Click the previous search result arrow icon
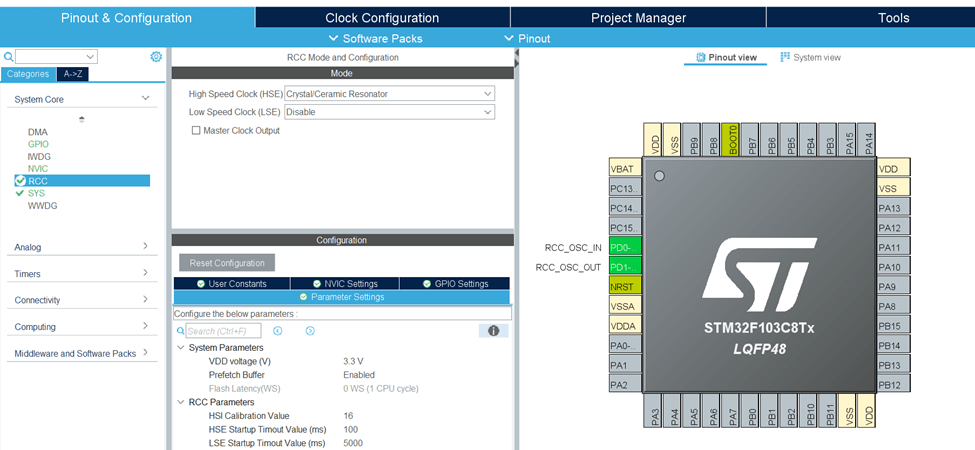 278,331
